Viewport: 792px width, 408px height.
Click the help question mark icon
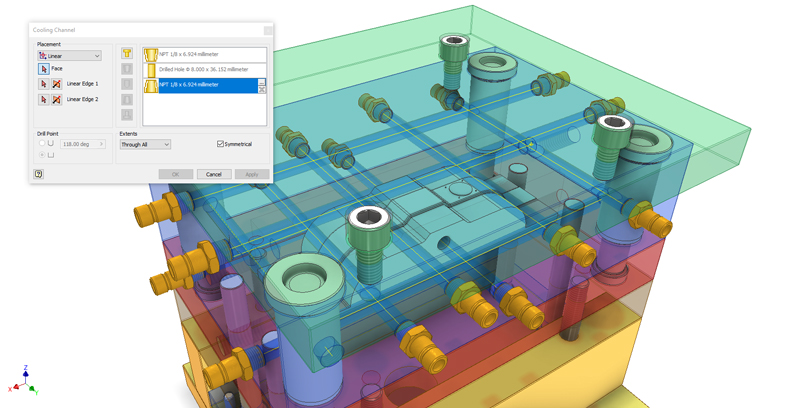(39, 174)
